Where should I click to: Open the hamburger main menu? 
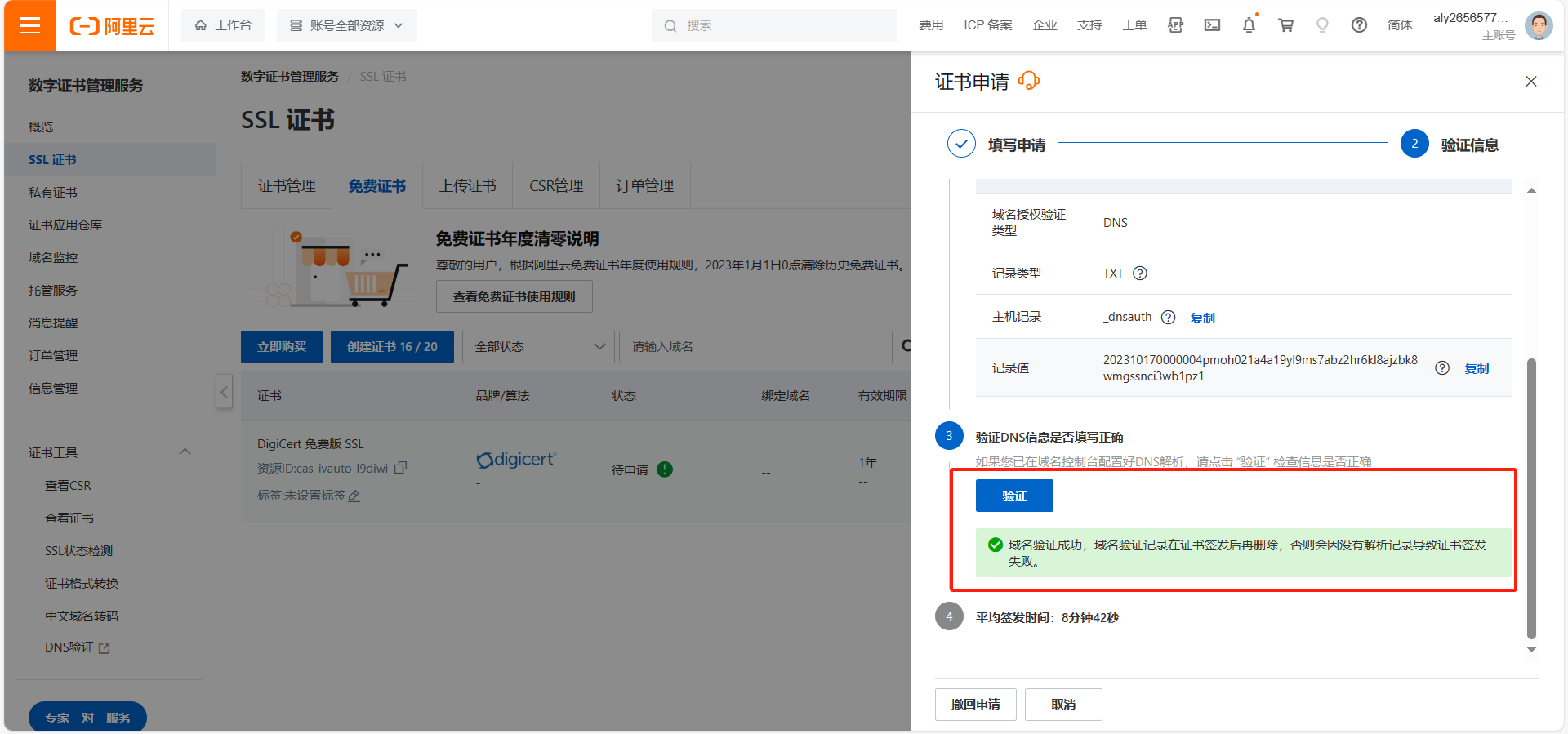pyautogui.click(x=29, y=25)
